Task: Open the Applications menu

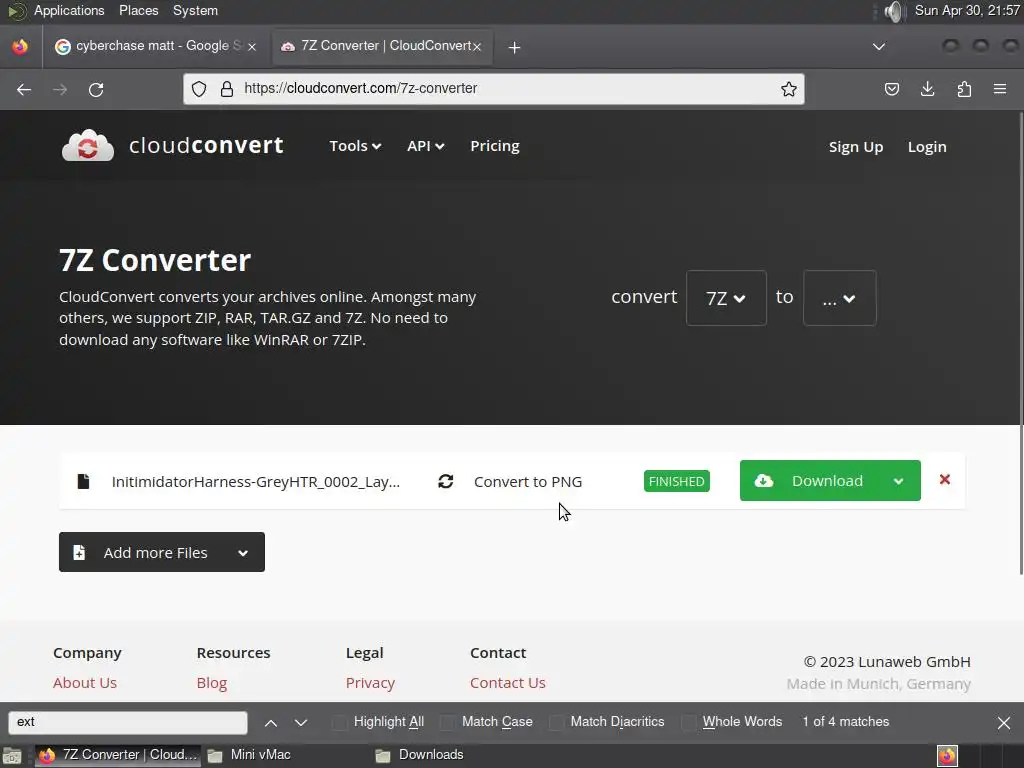Action: [69, 10]
